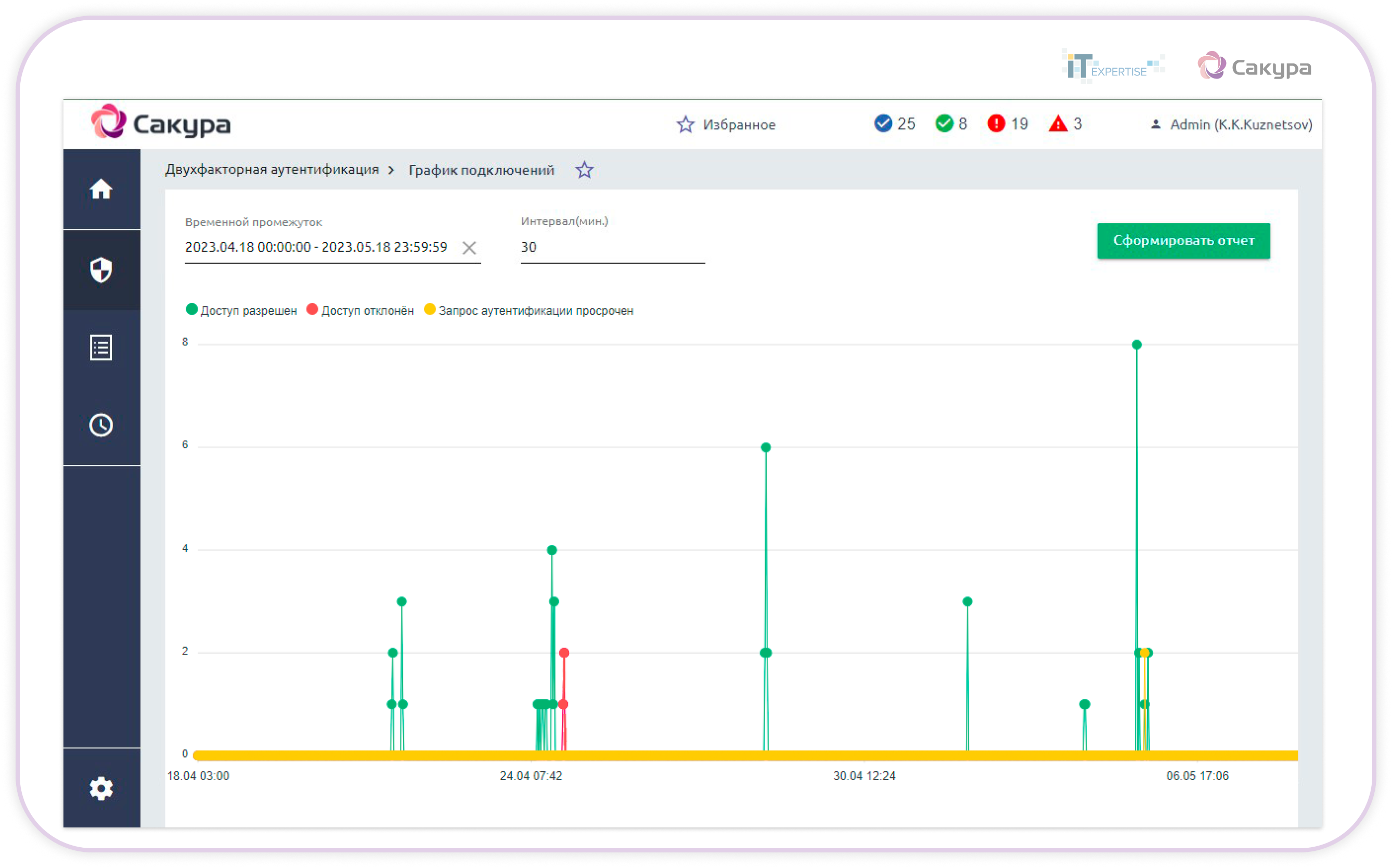Open the list report sidebar icon

tap(101, 347)
